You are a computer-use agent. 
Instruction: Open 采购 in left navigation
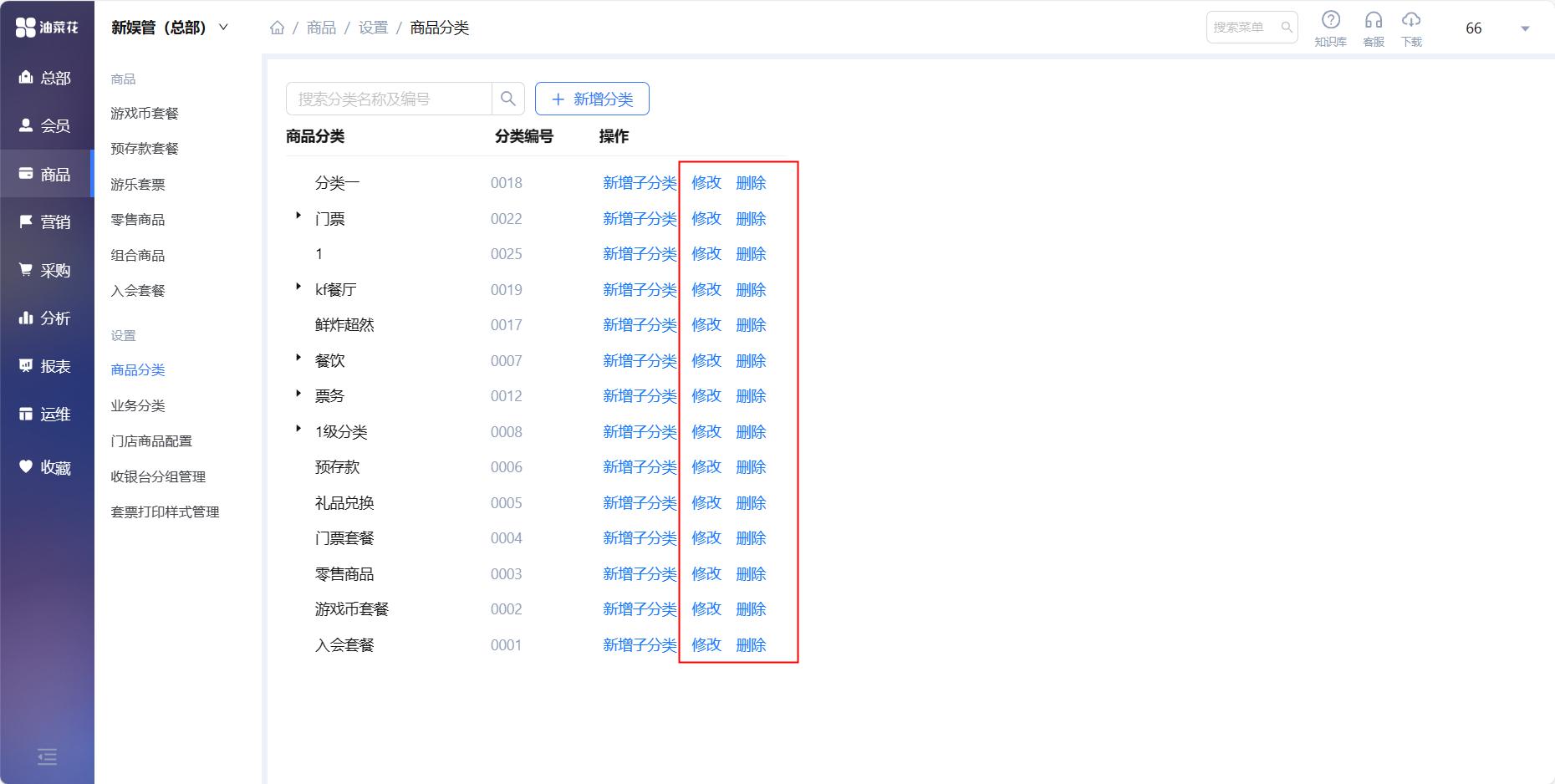(x=47, y=271)
